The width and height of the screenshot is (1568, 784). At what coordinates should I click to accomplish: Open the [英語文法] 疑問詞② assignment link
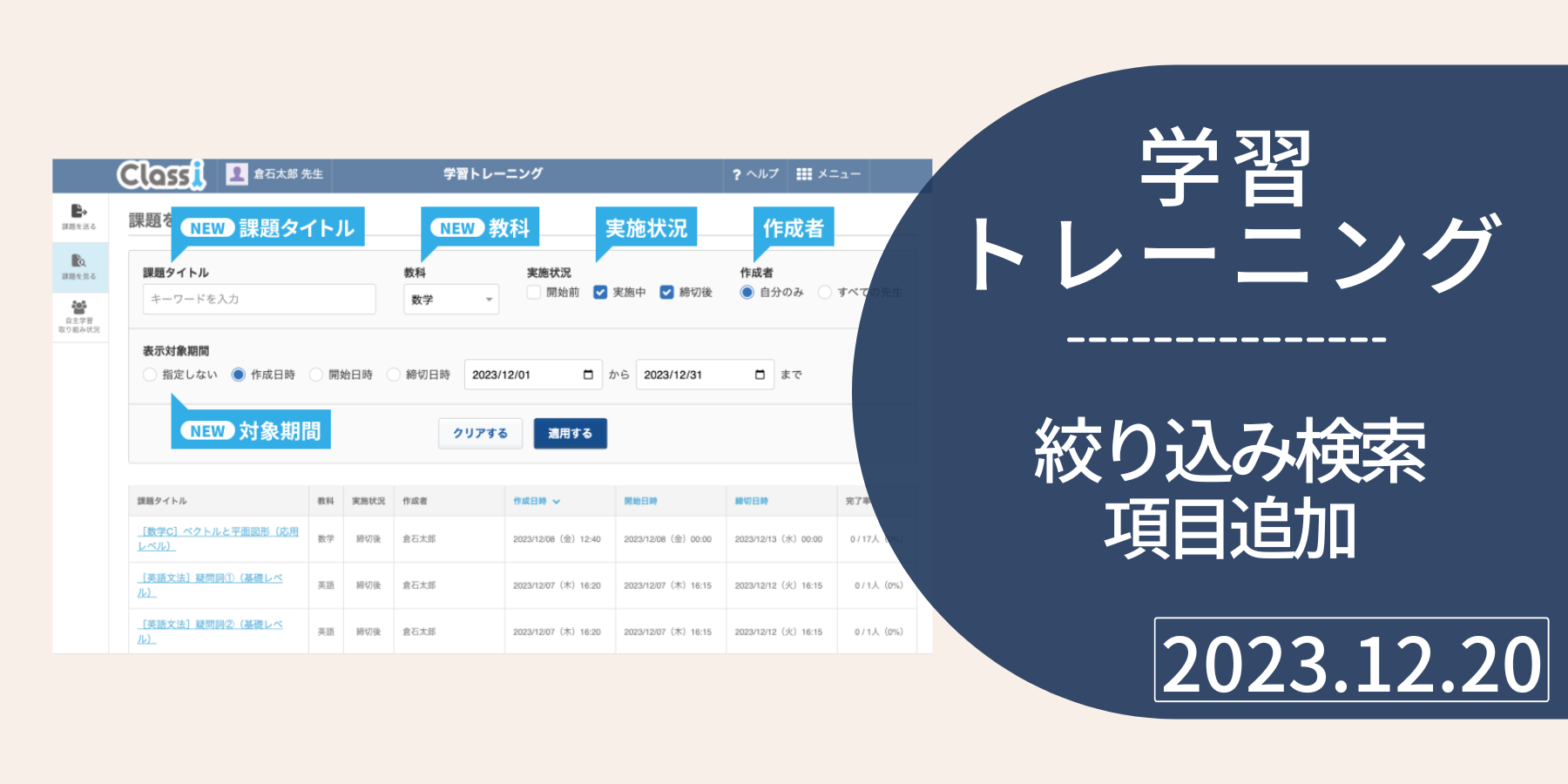pyautogui.click(x=210, y=631)
